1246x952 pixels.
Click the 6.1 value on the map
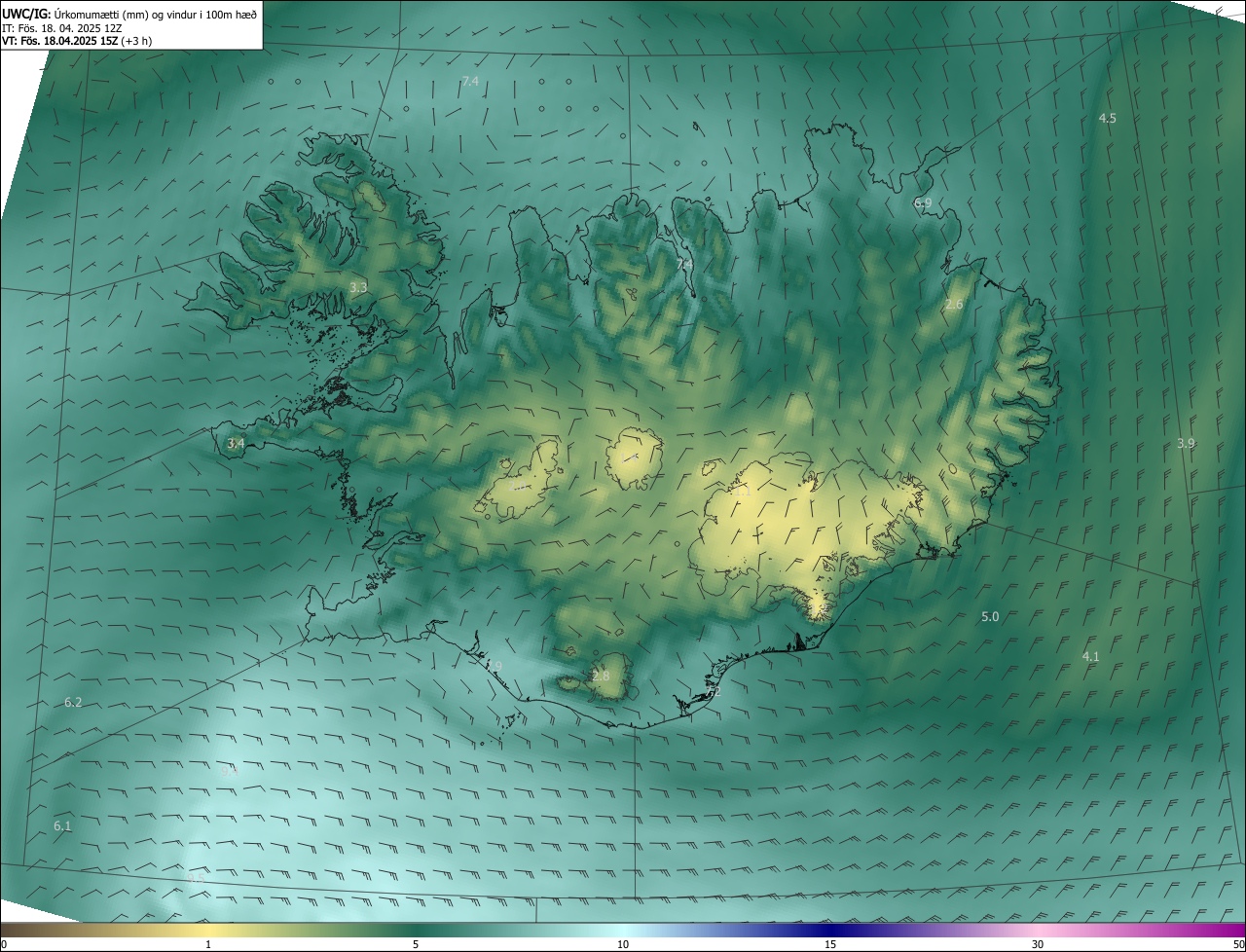point(62,826)
